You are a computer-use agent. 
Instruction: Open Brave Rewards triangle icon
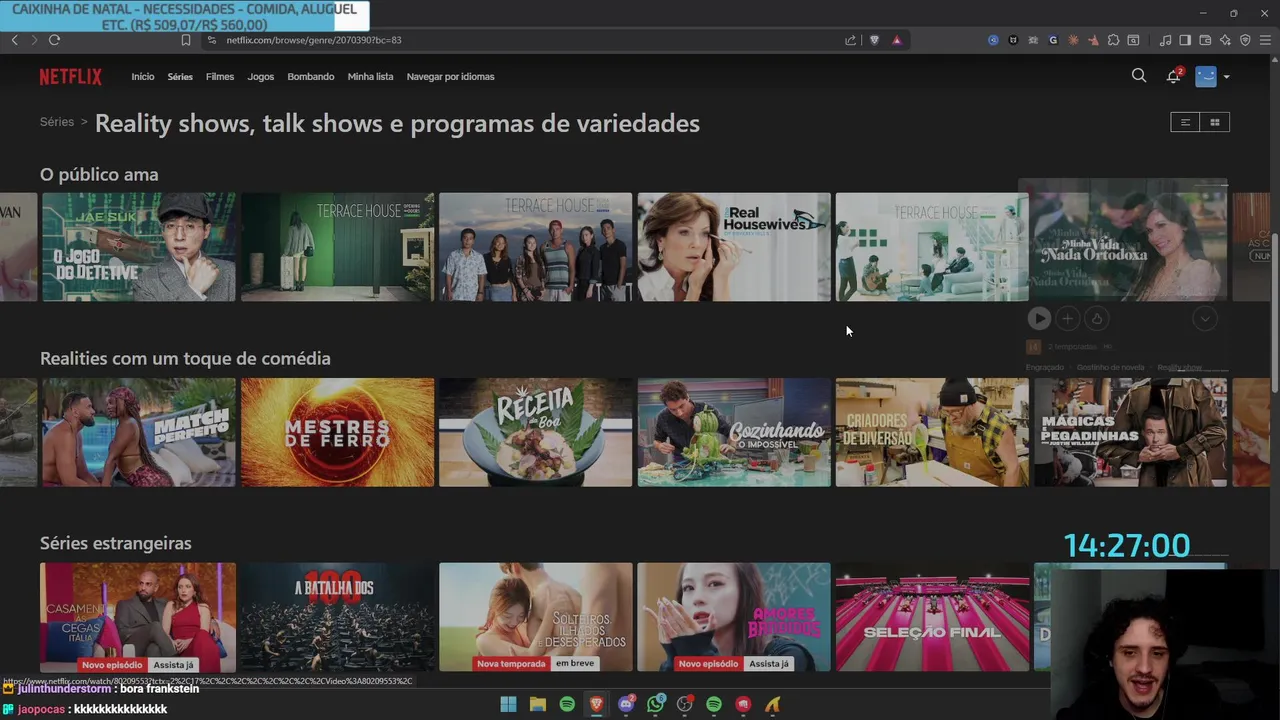897,40
